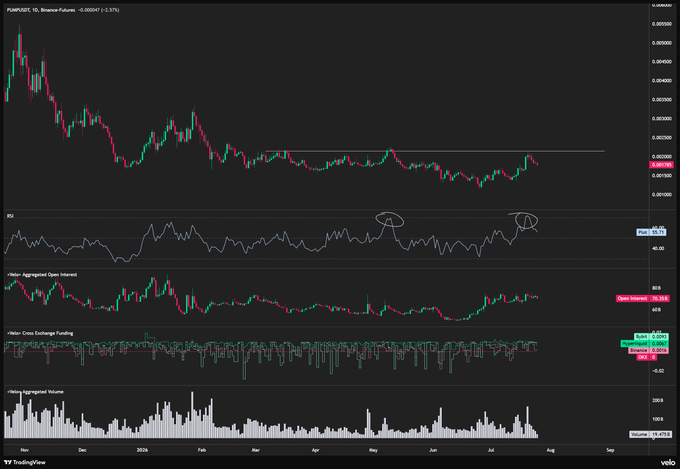
Task: Click the Binance 0.0016 funding tag
Action: pyautogui.click(x=648, y=350)
